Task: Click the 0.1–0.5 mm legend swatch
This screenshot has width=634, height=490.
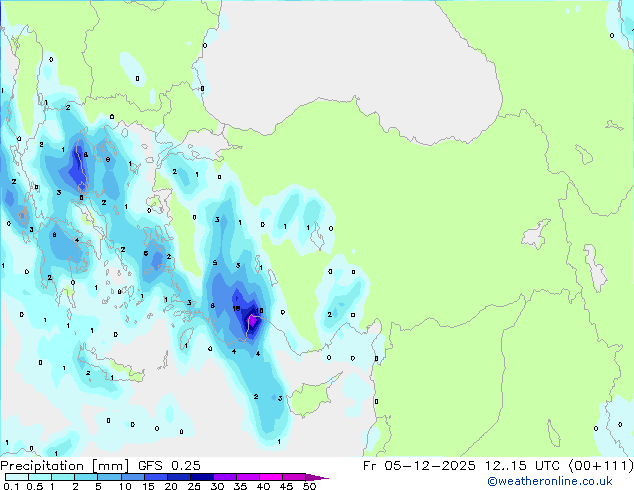Action: 17,477
